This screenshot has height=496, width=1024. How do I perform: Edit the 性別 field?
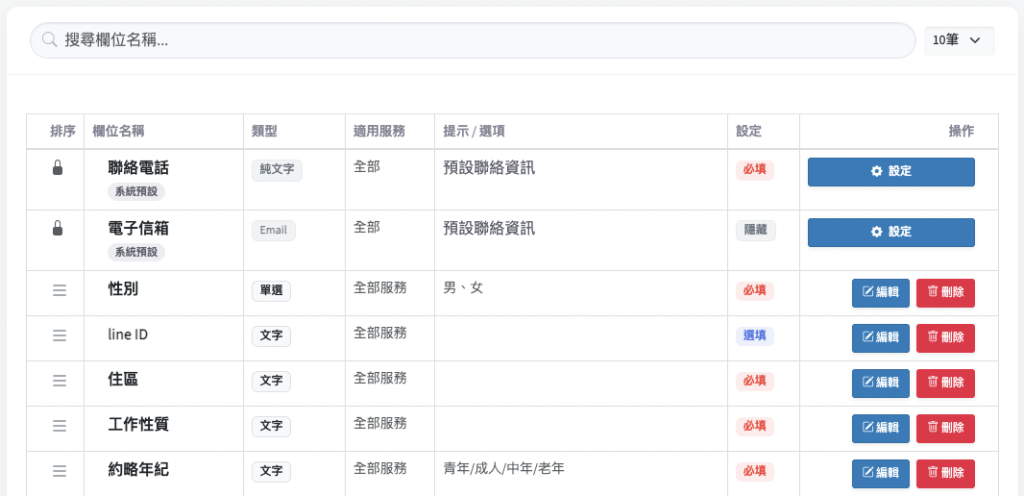(880, 292)
